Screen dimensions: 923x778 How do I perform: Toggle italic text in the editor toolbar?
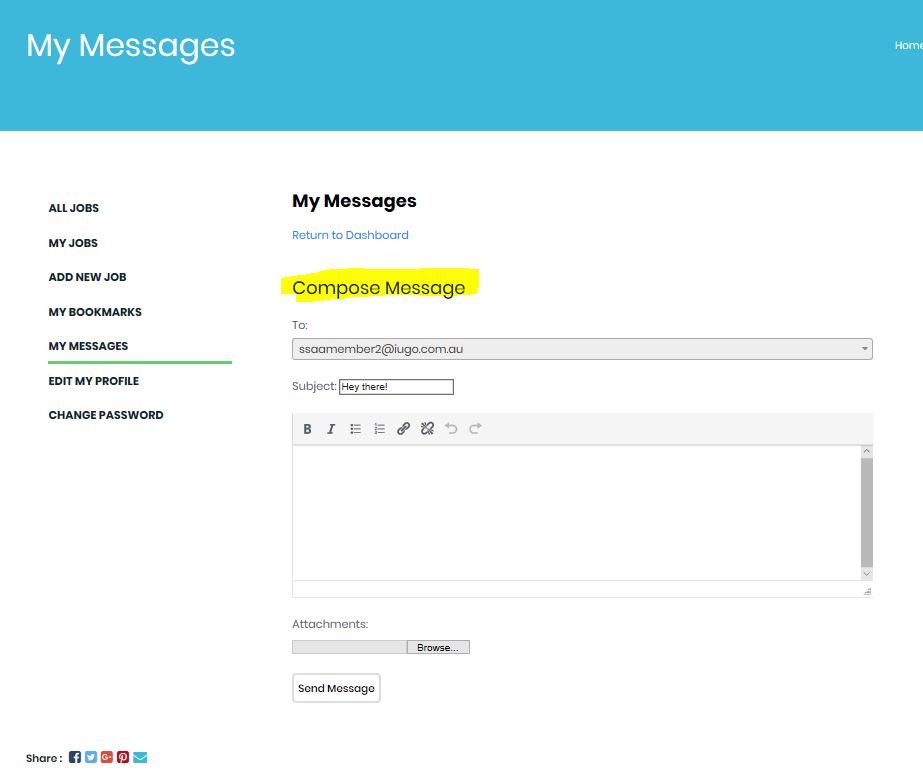coord(331,429)
